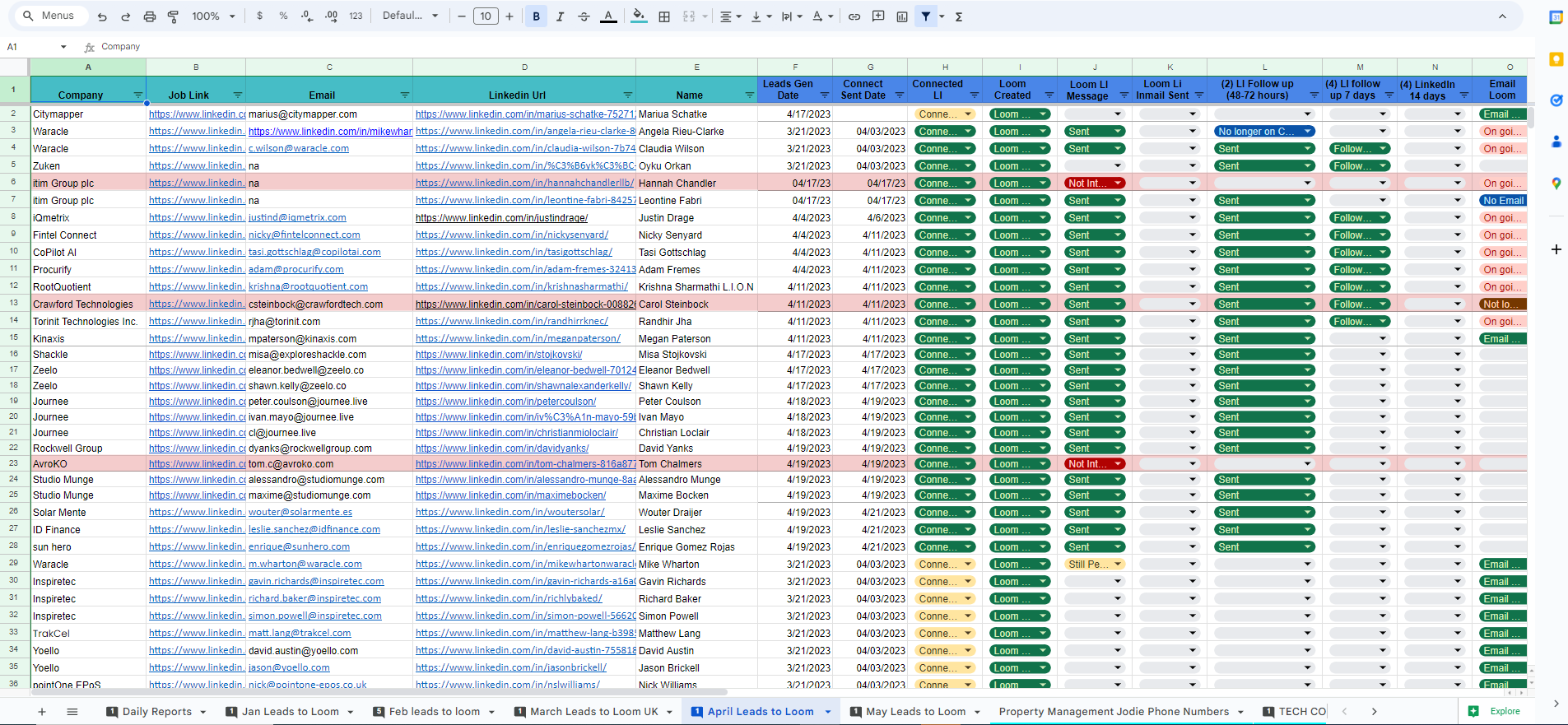Click the Increase decimal places icon
Image resolution: width=1568 pixels, height=725 pixels.
pyautogui.click(x=331, y=16)
